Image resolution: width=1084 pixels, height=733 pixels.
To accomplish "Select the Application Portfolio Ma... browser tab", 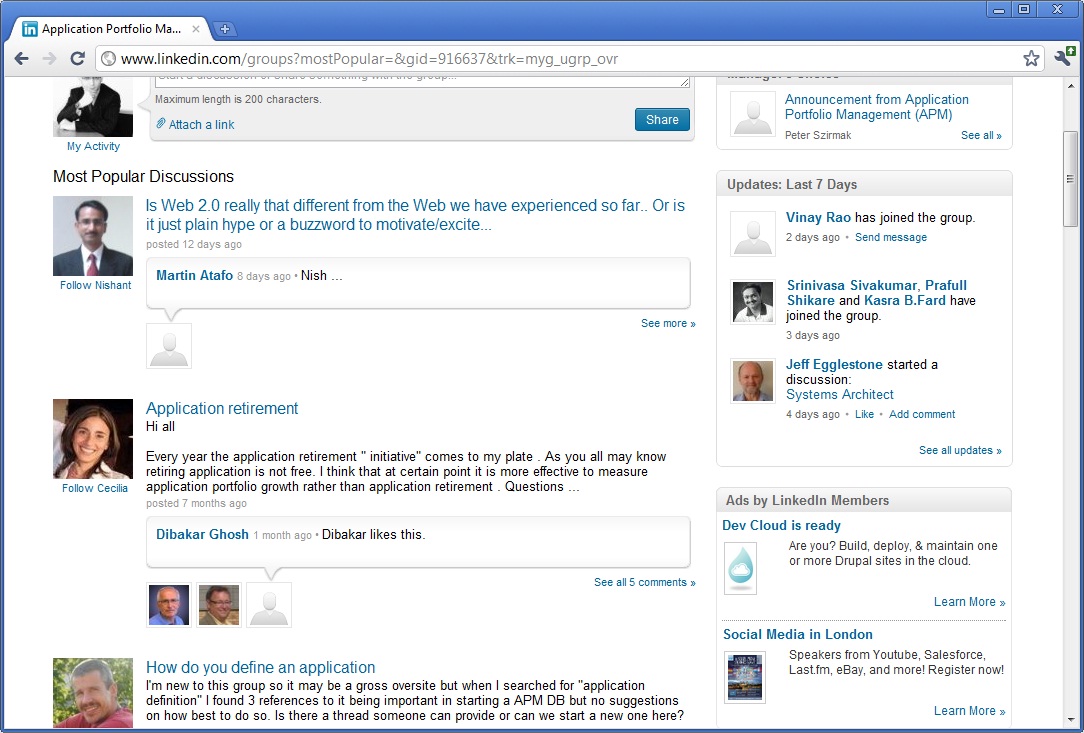I will (x=111, y=29).
